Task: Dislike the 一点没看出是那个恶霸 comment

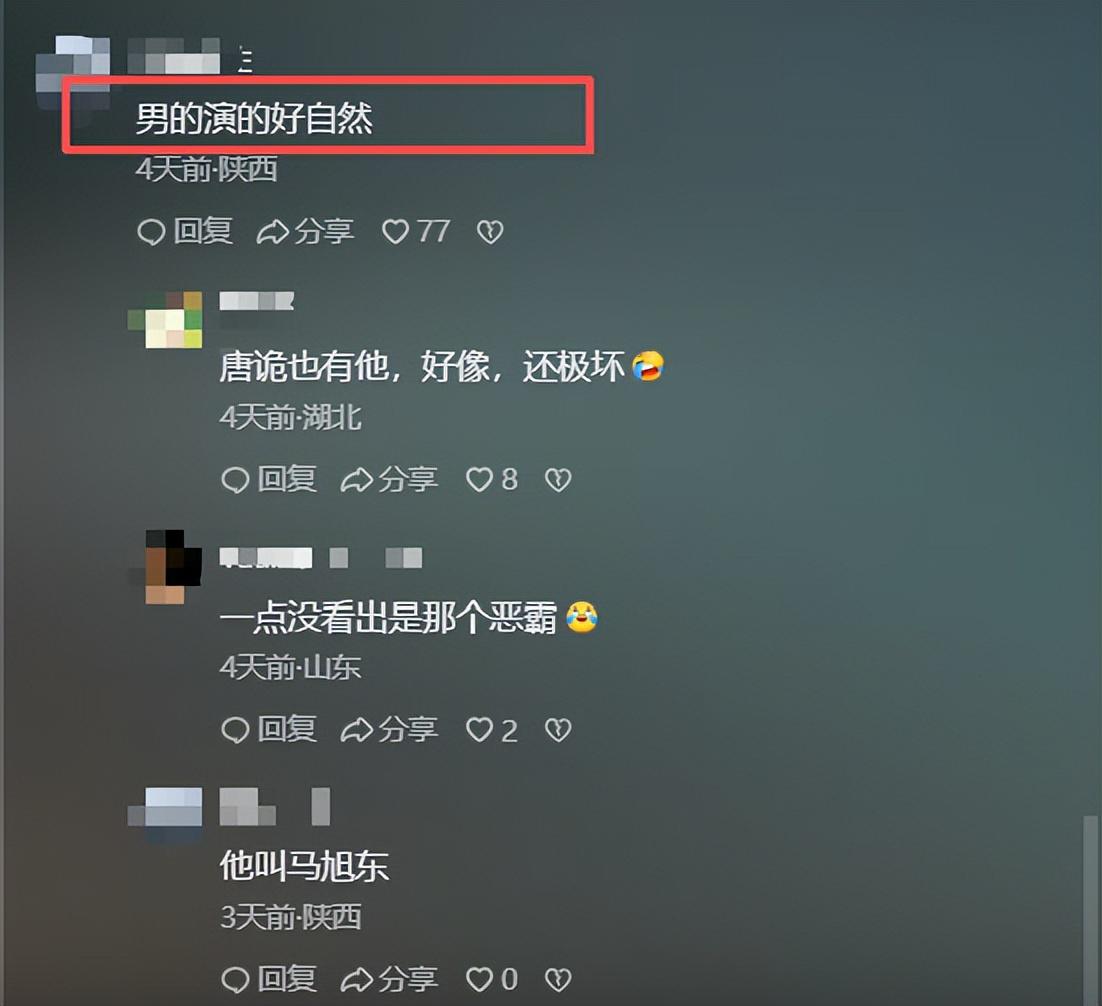Action: point(558,730)
